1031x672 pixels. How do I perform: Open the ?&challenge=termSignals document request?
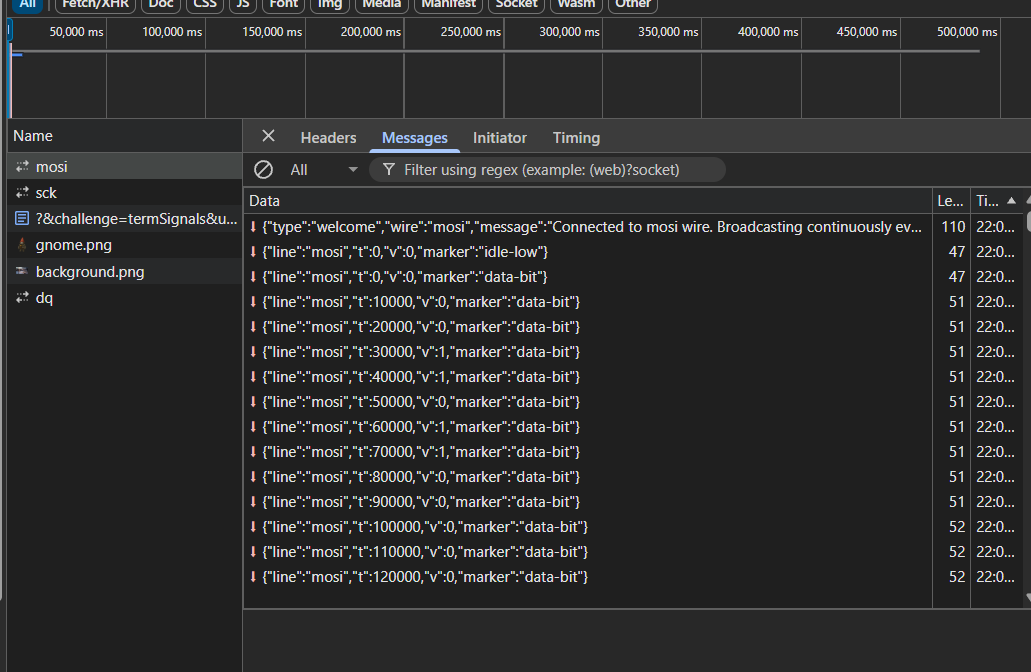point(125,218)
